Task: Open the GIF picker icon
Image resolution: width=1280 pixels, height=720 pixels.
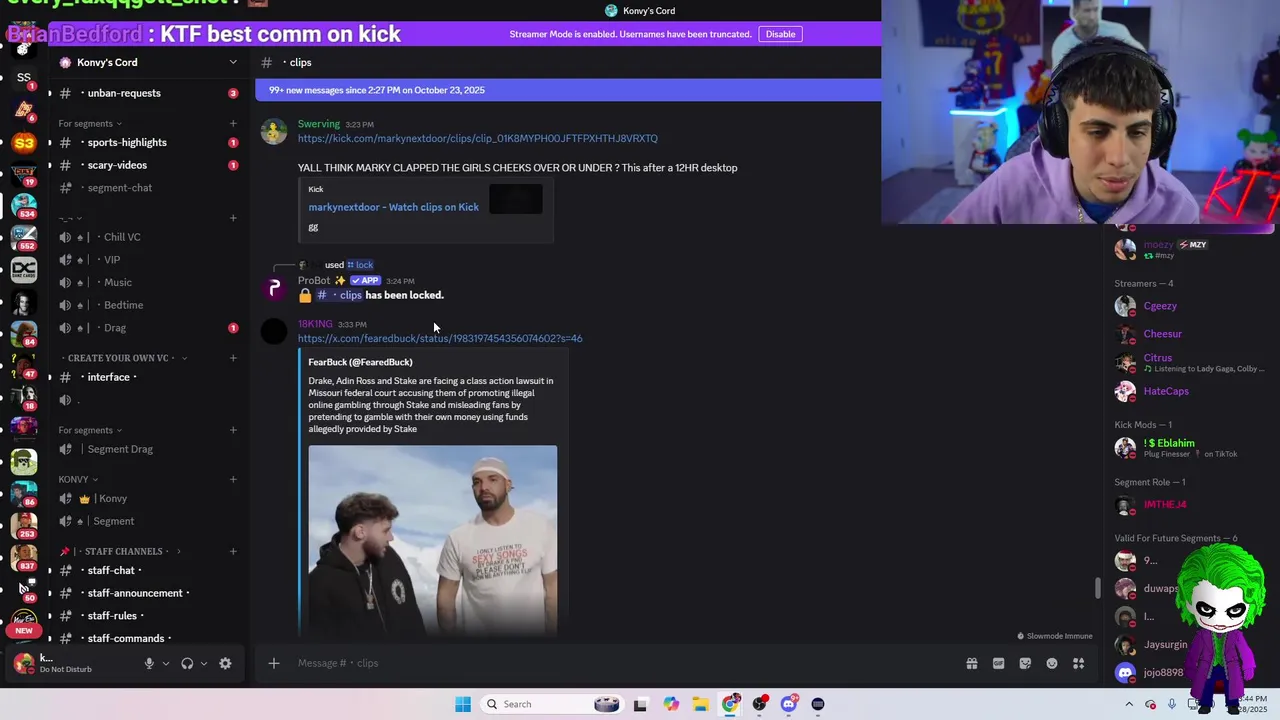Action: [x=998, y=663]
